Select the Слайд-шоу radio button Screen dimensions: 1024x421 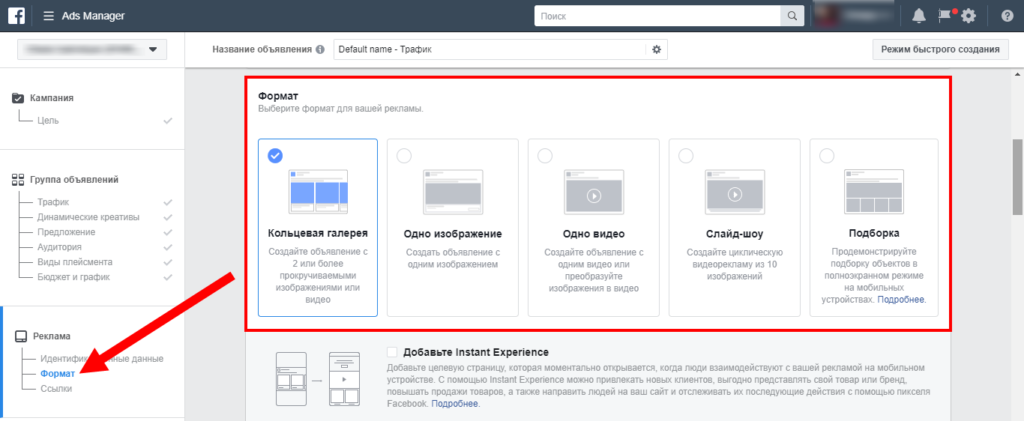pyautogui.click(x=686, y=156)
